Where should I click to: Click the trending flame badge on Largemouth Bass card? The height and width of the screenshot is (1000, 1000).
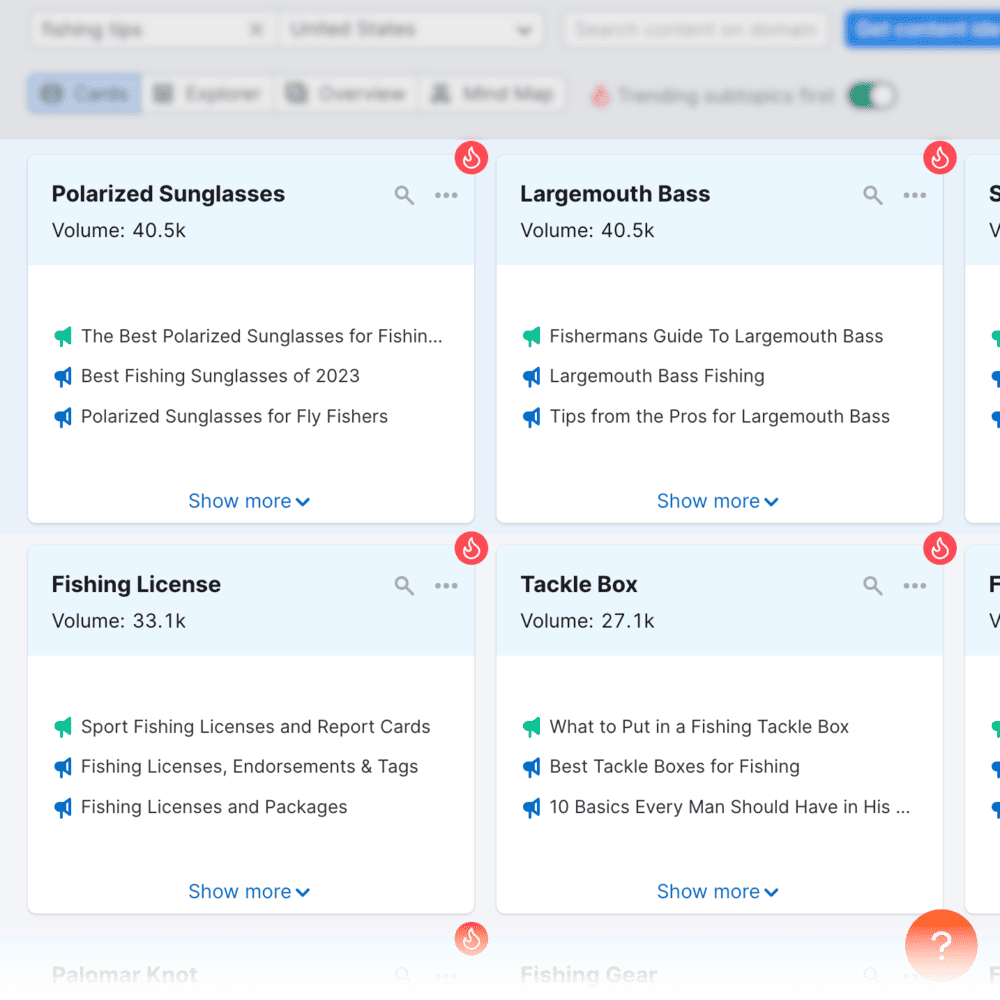coord(940,158)
